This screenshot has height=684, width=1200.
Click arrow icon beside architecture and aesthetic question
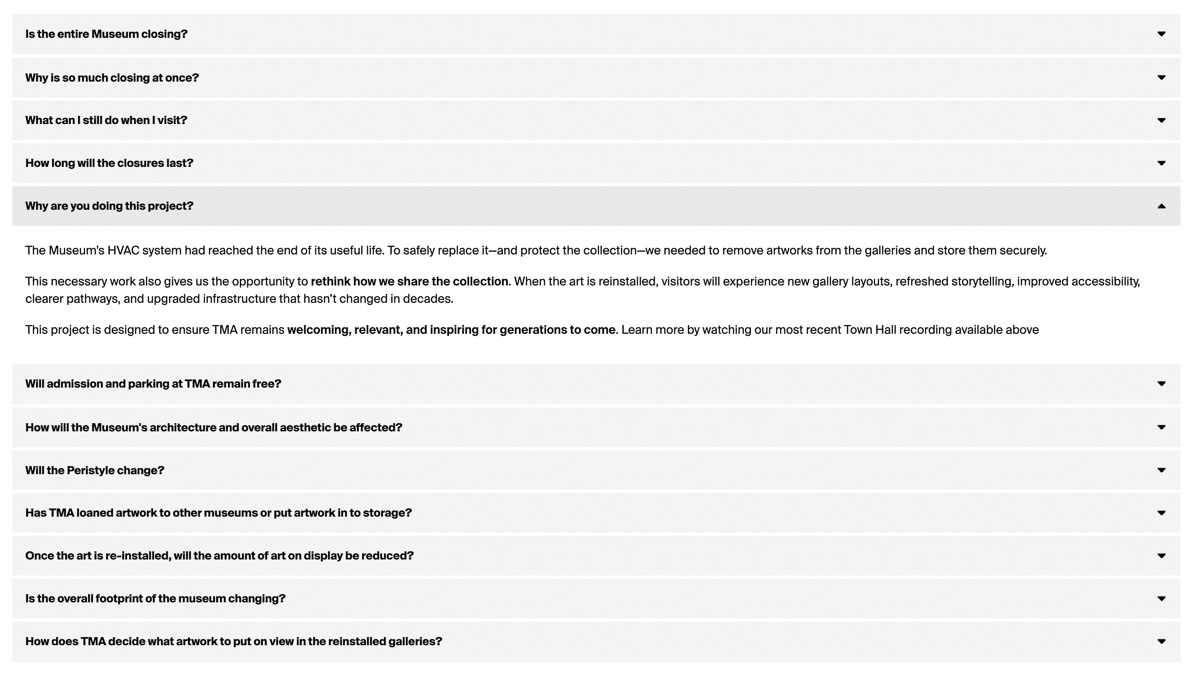(x=1161, y=427)
